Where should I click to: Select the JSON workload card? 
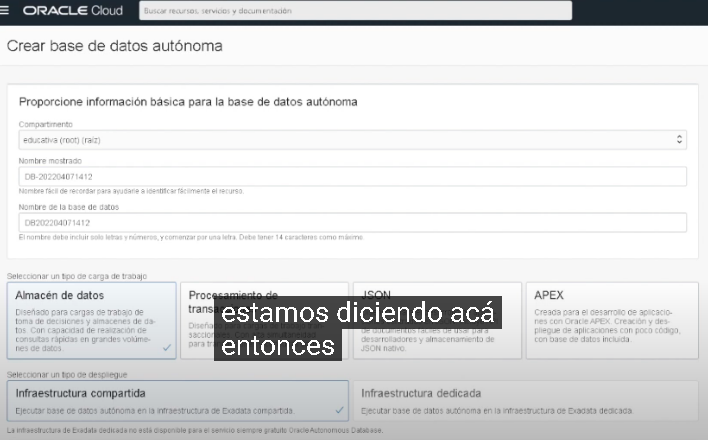[437, 321]
